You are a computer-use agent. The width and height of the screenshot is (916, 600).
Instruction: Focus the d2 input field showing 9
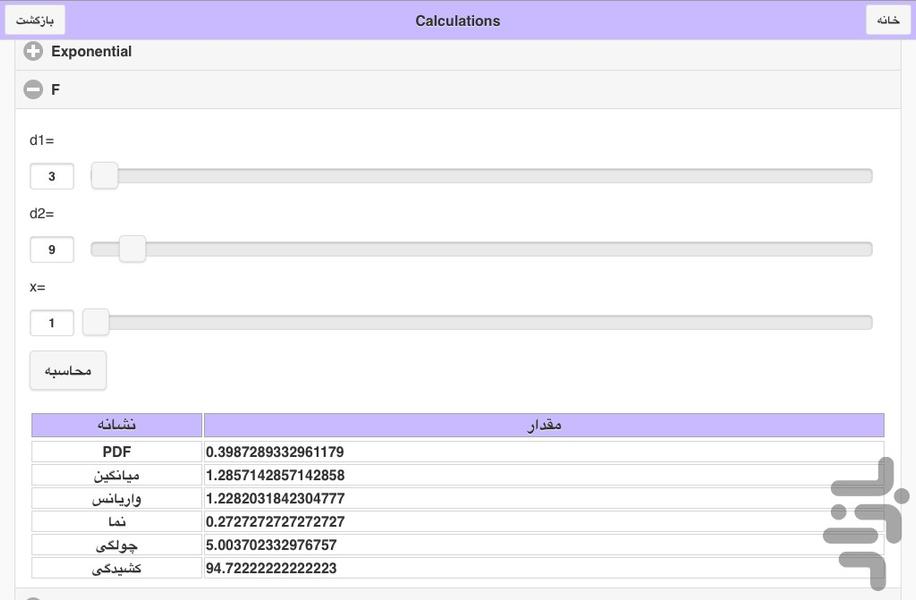[52, 250]
